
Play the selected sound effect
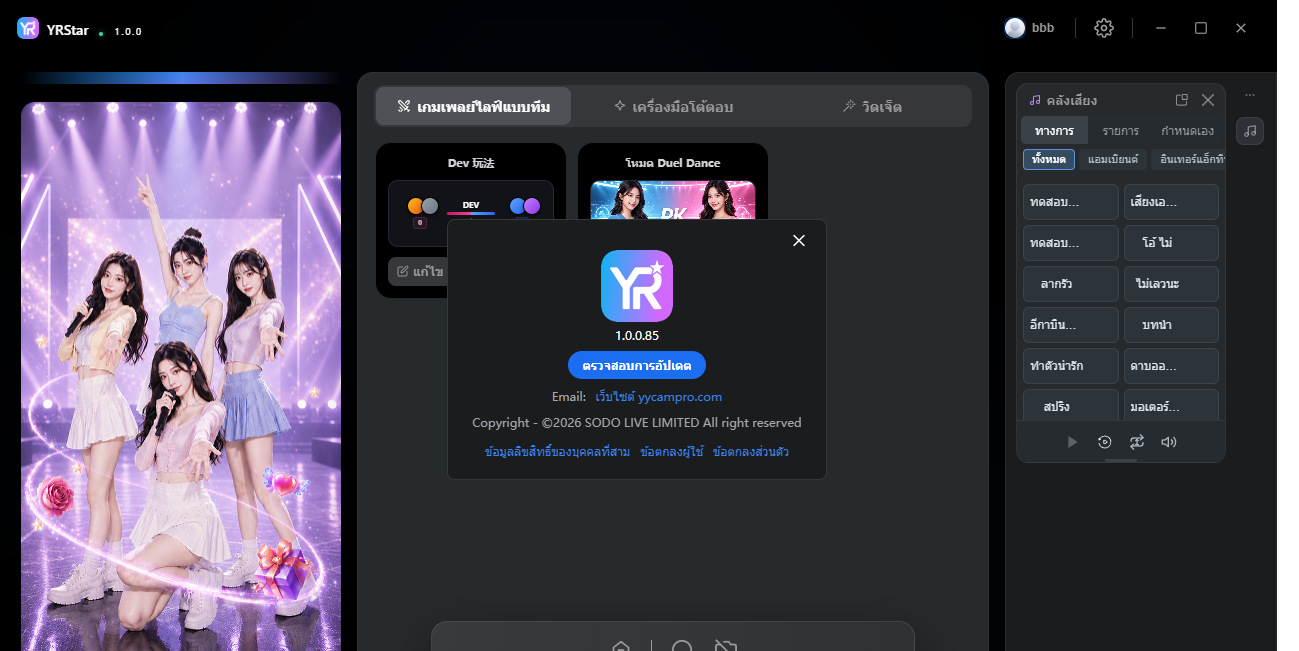(x=1072, y=442)
